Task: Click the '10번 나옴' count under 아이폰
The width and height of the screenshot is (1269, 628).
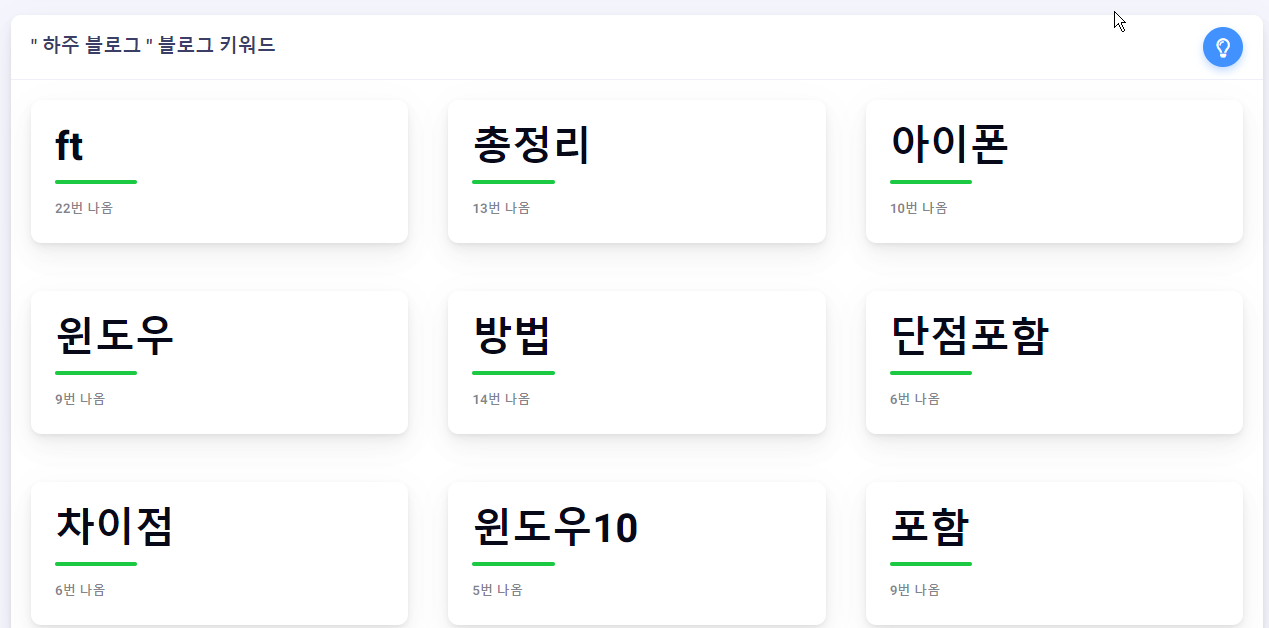Action: coord(917,208)
